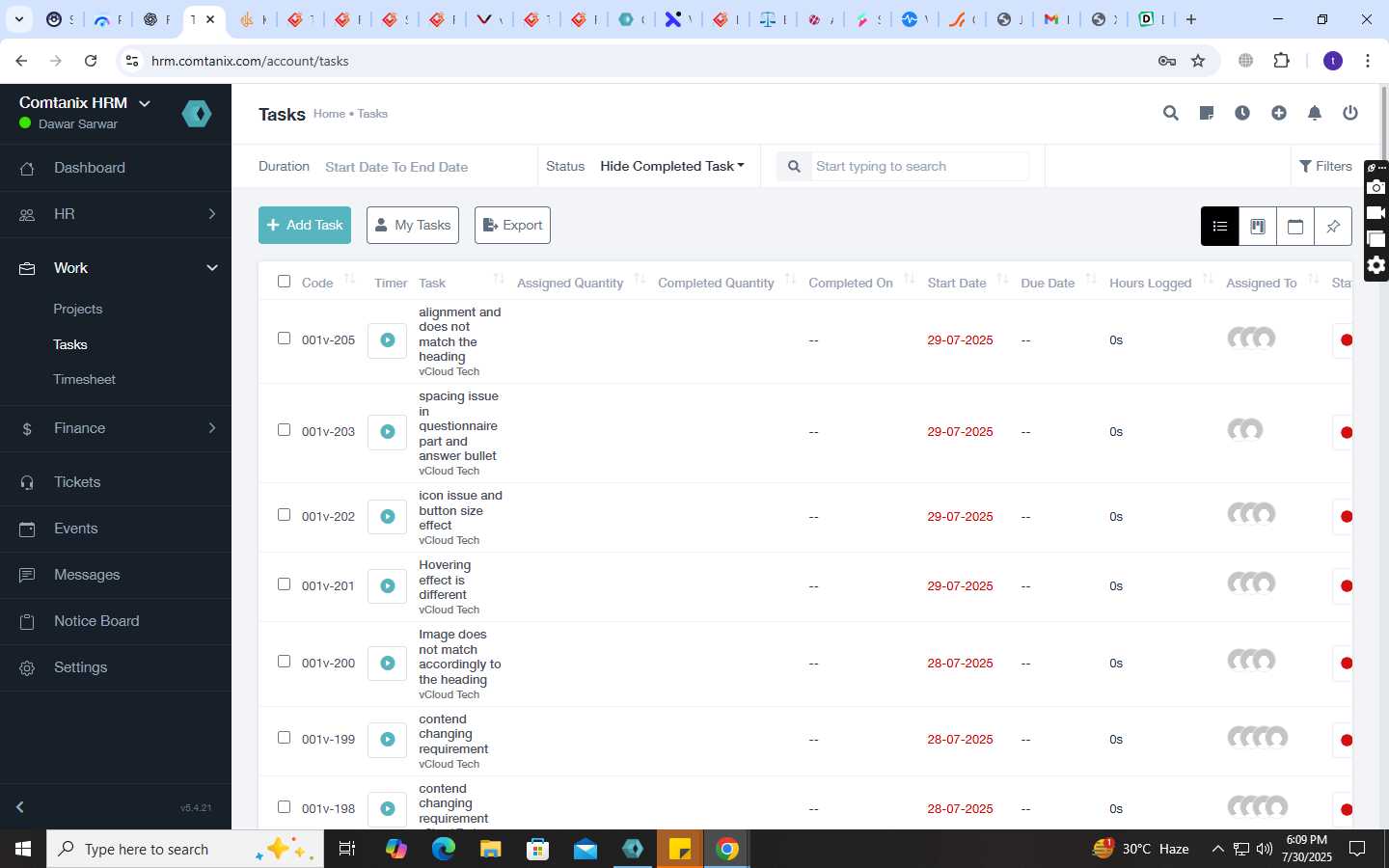The width and height of the screenshot is (1389, 868).
Task: Tick checkbox for task 001v-201
Action: [x=284, y=584]
